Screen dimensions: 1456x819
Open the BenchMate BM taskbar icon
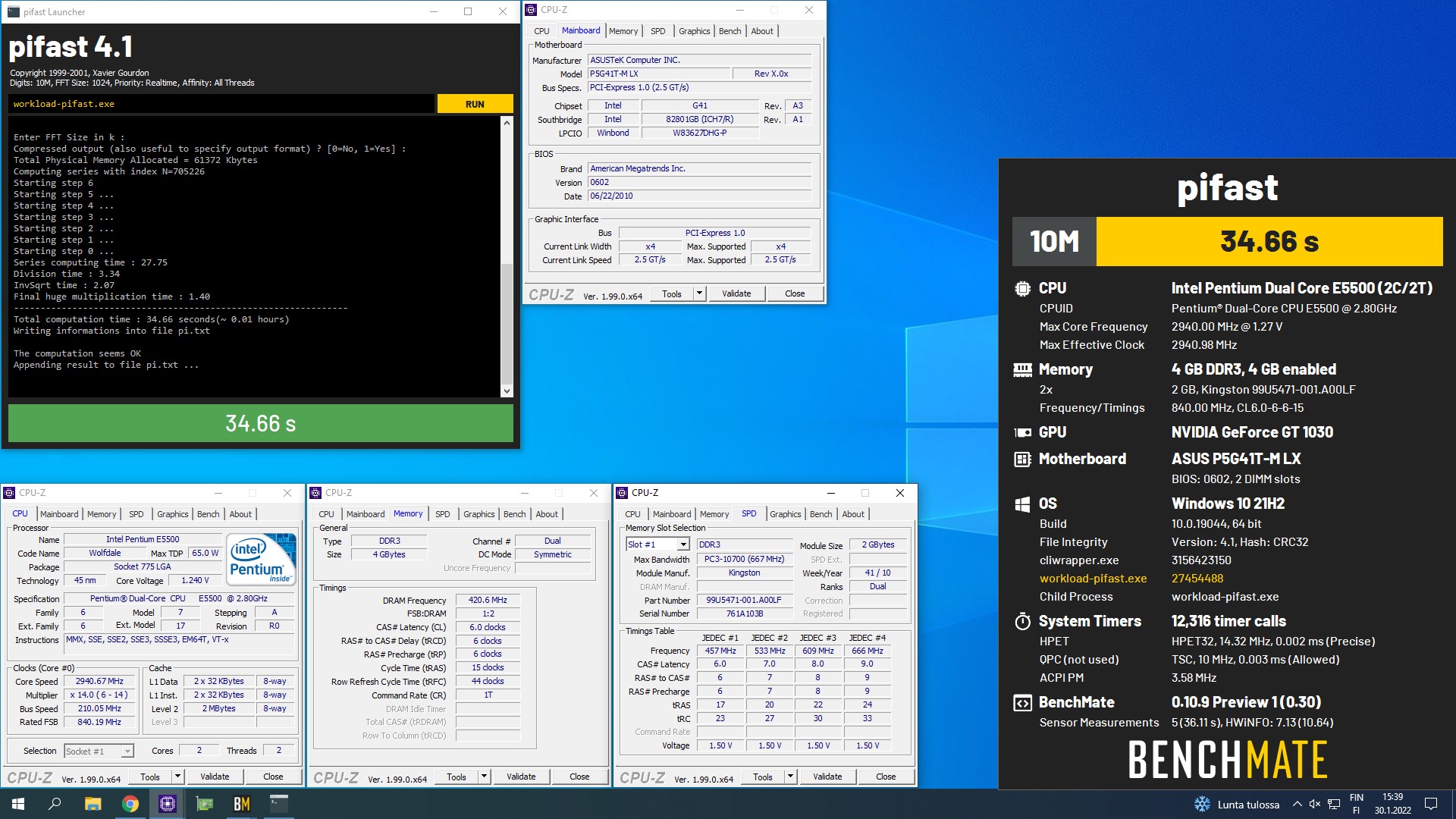tap(242, 804)
